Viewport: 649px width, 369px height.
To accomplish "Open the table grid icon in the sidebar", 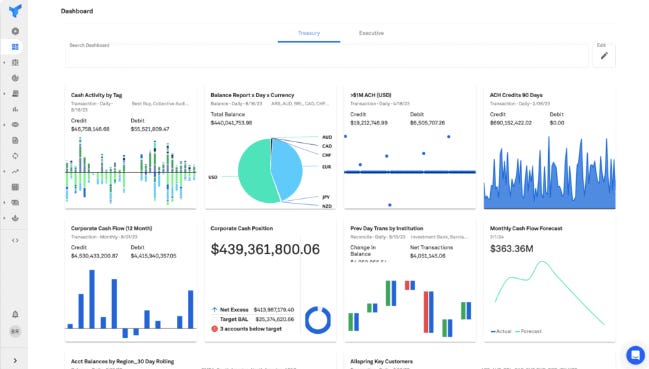I will pyautogui.click(x=15, y=187).
